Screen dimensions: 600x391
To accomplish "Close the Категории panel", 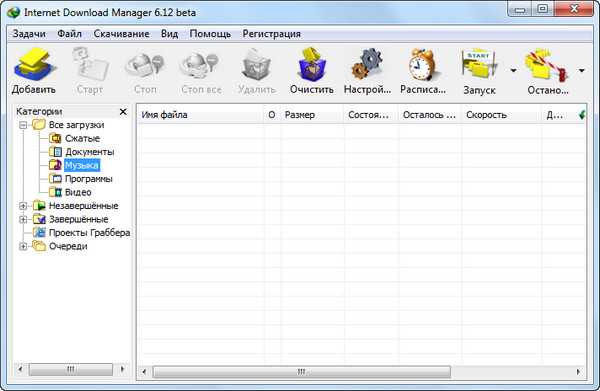I will pyautogui.click(x=123, y=111).
